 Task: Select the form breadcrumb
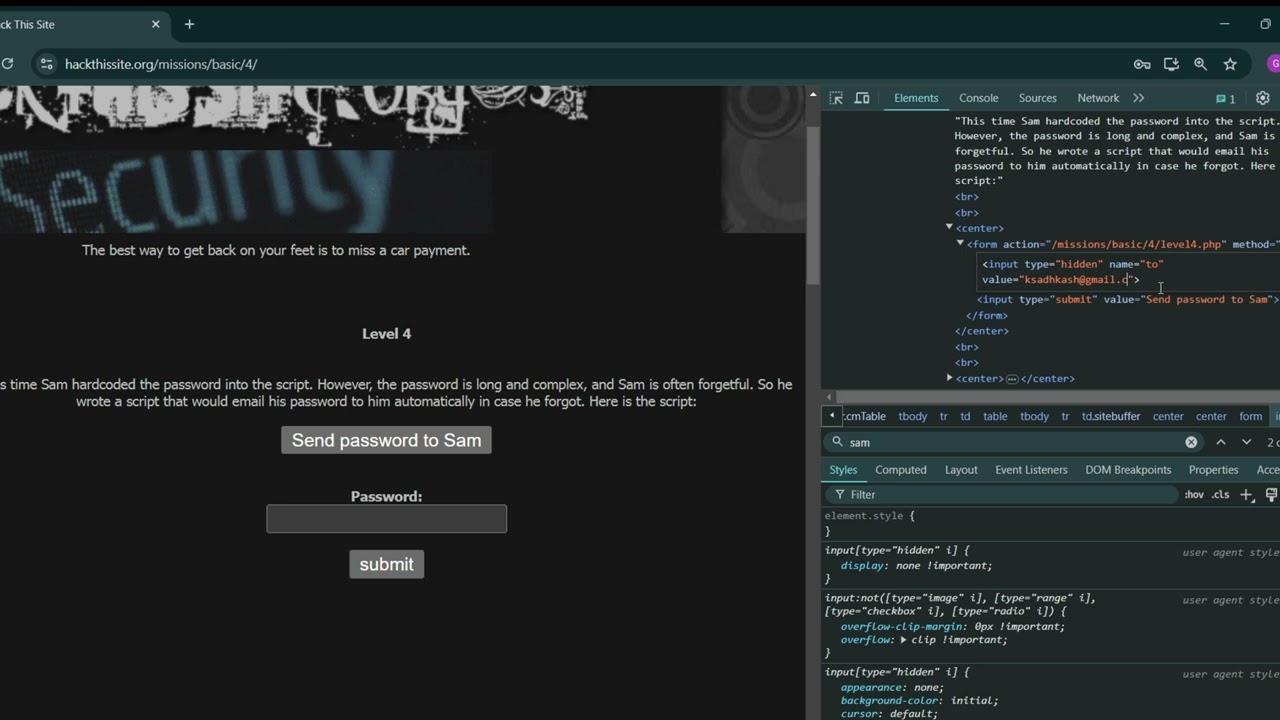click(1251, 416)
